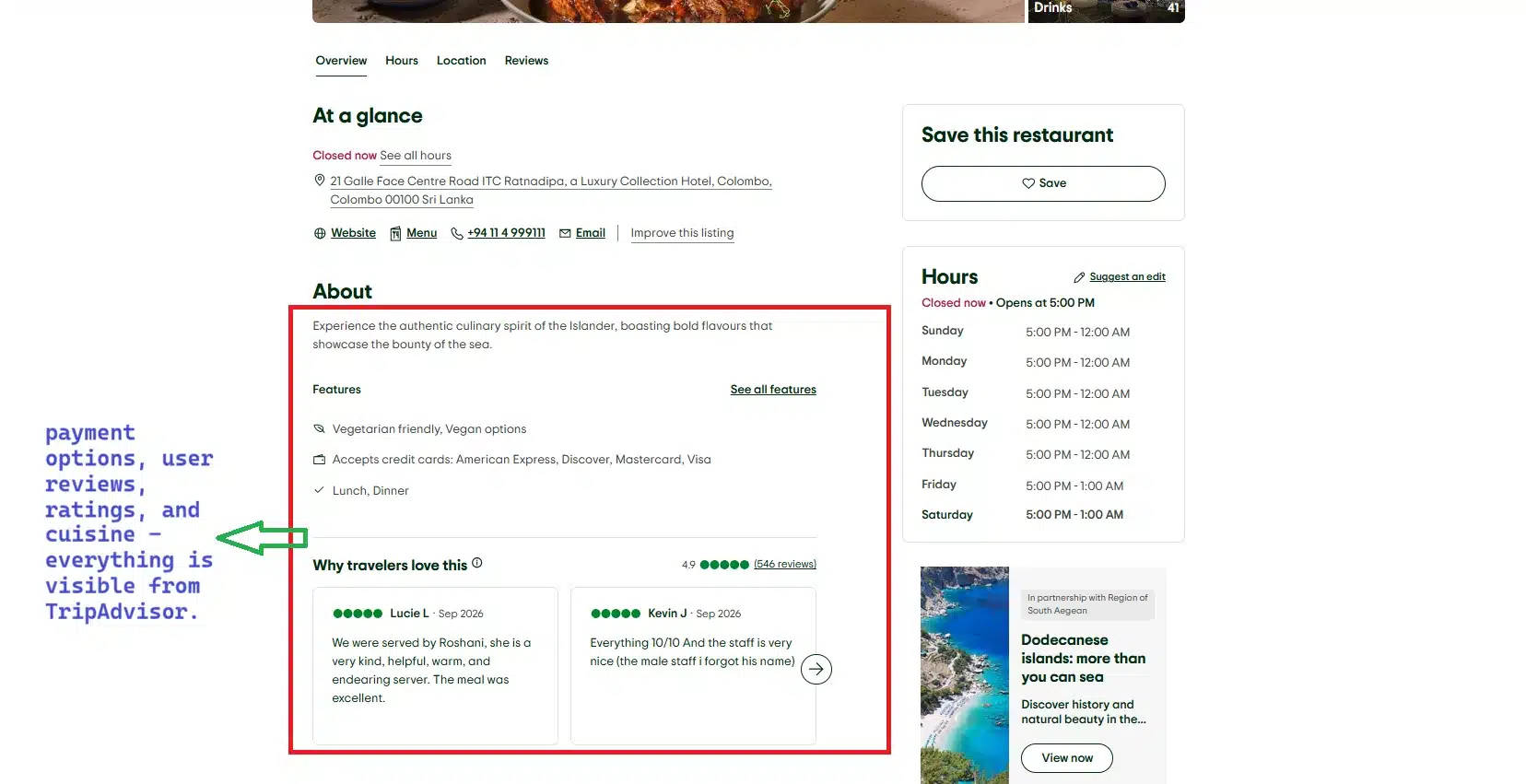Click Suggest an edit link in Hours
1526x784 pixels.
1127,277
